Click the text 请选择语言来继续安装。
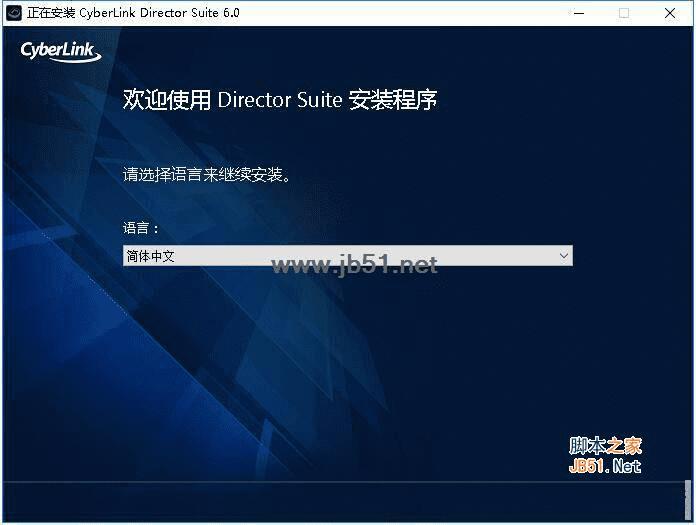This screenshot has width=696, height=525. (207, 174)
